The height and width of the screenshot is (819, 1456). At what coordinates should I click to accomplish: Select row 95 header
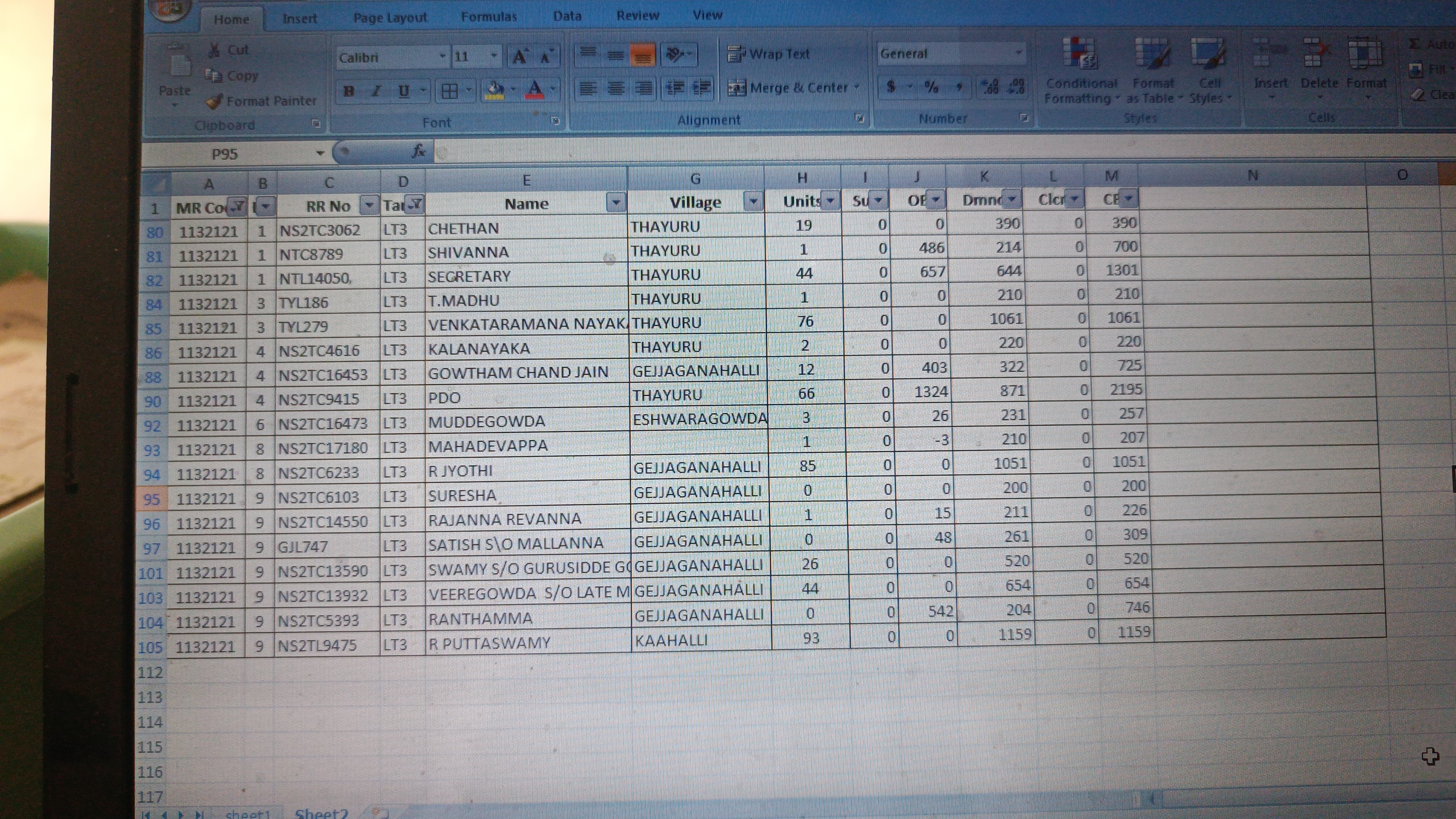point(152,500)
